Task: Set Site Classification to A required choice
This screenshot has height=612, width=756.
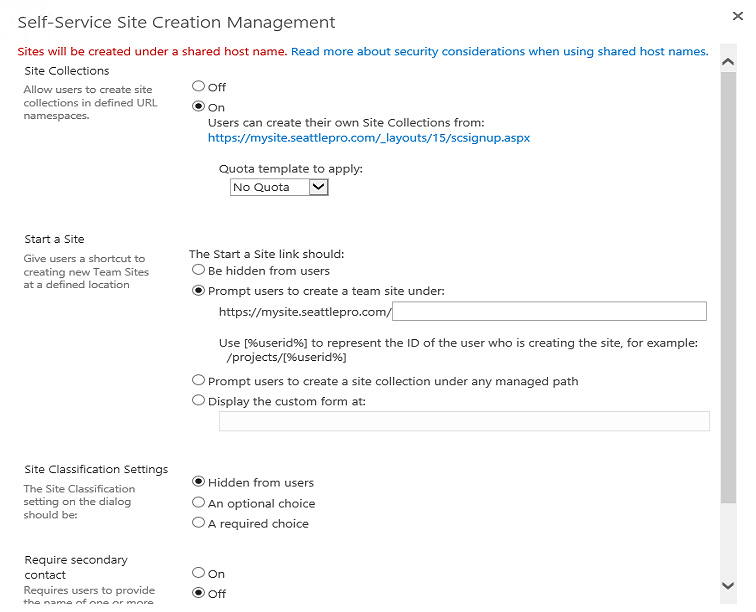Action: 198,522
